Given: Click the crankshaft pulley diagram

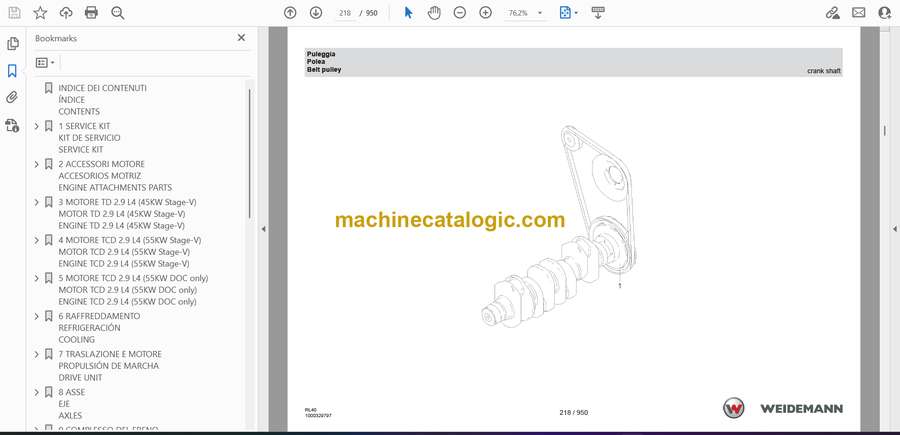Looking at the screenshot, I should click(560, 227).
